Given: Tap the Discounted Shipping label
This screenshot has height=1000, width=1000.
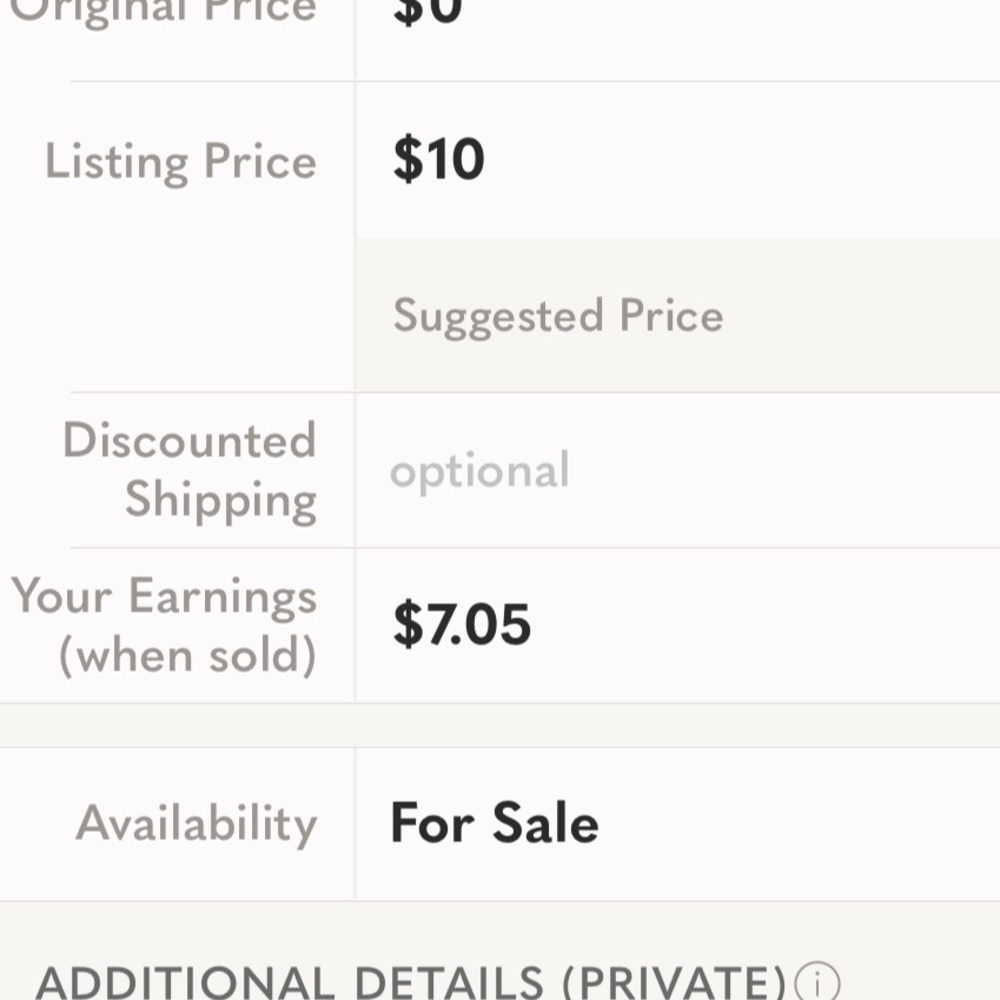Looking at the screenshot, I should [190, 470].
